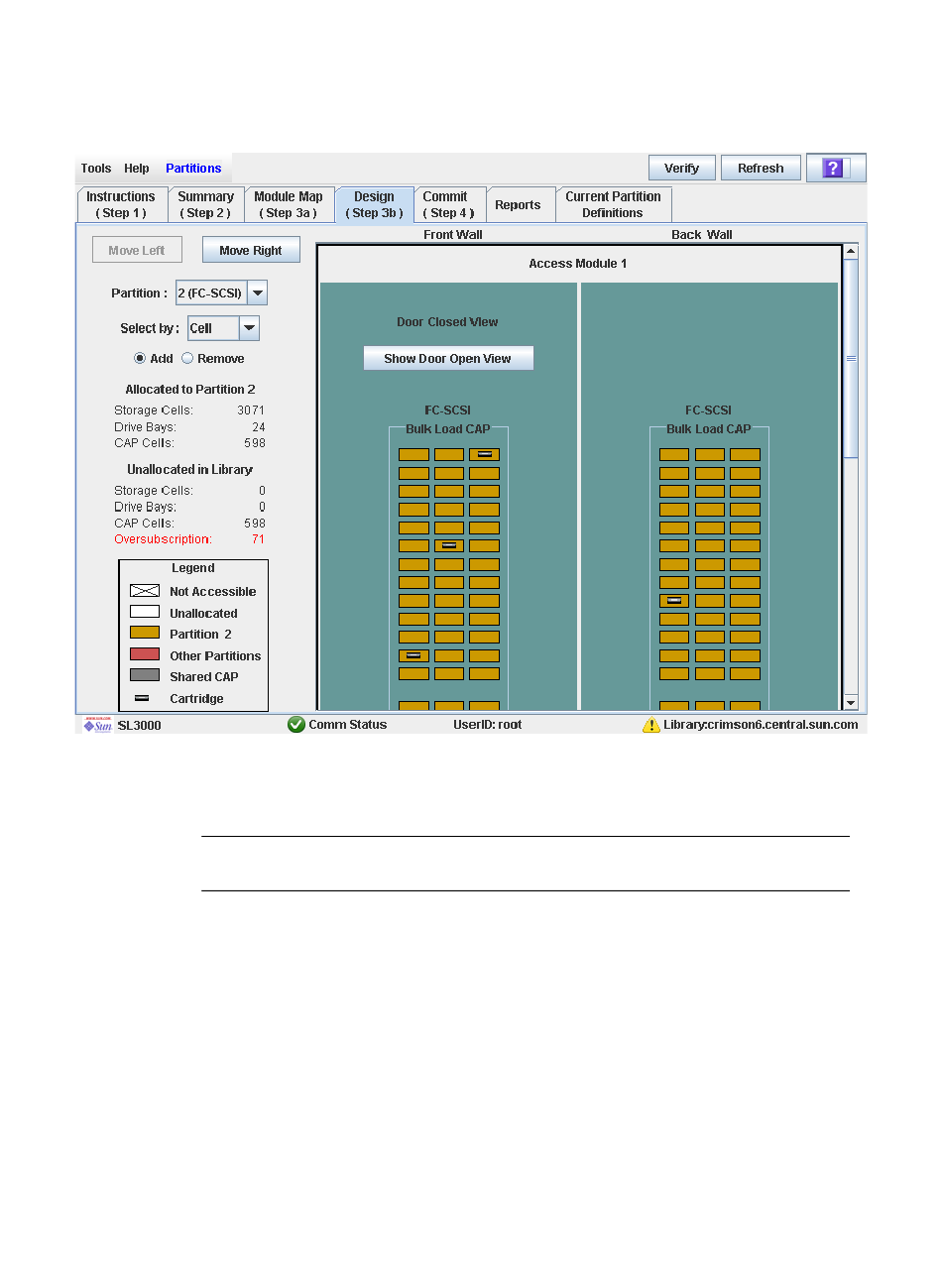Click the Not Accessible legend icon
Image resolution: width=942 pixels, height=1288 pixels.
click(145, 591)
